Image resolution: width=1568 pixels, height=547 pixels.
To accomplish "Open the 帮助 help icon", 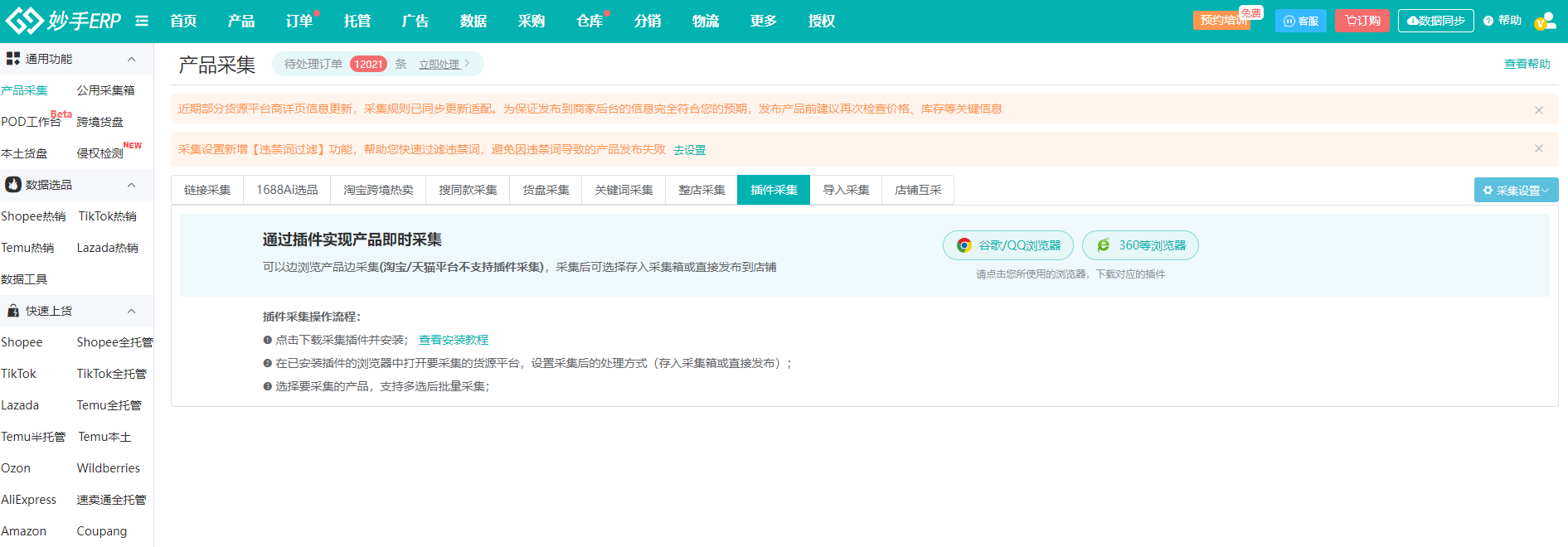I will tap(1502, 21).
